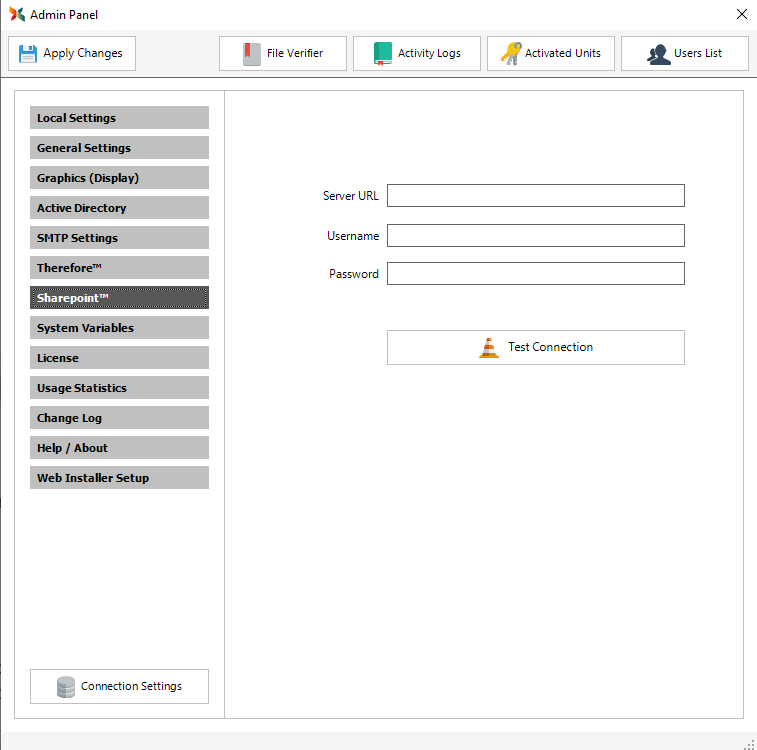Open Users List via the people icon
This screenshot has width=757, height=750.
click(658, 54)
